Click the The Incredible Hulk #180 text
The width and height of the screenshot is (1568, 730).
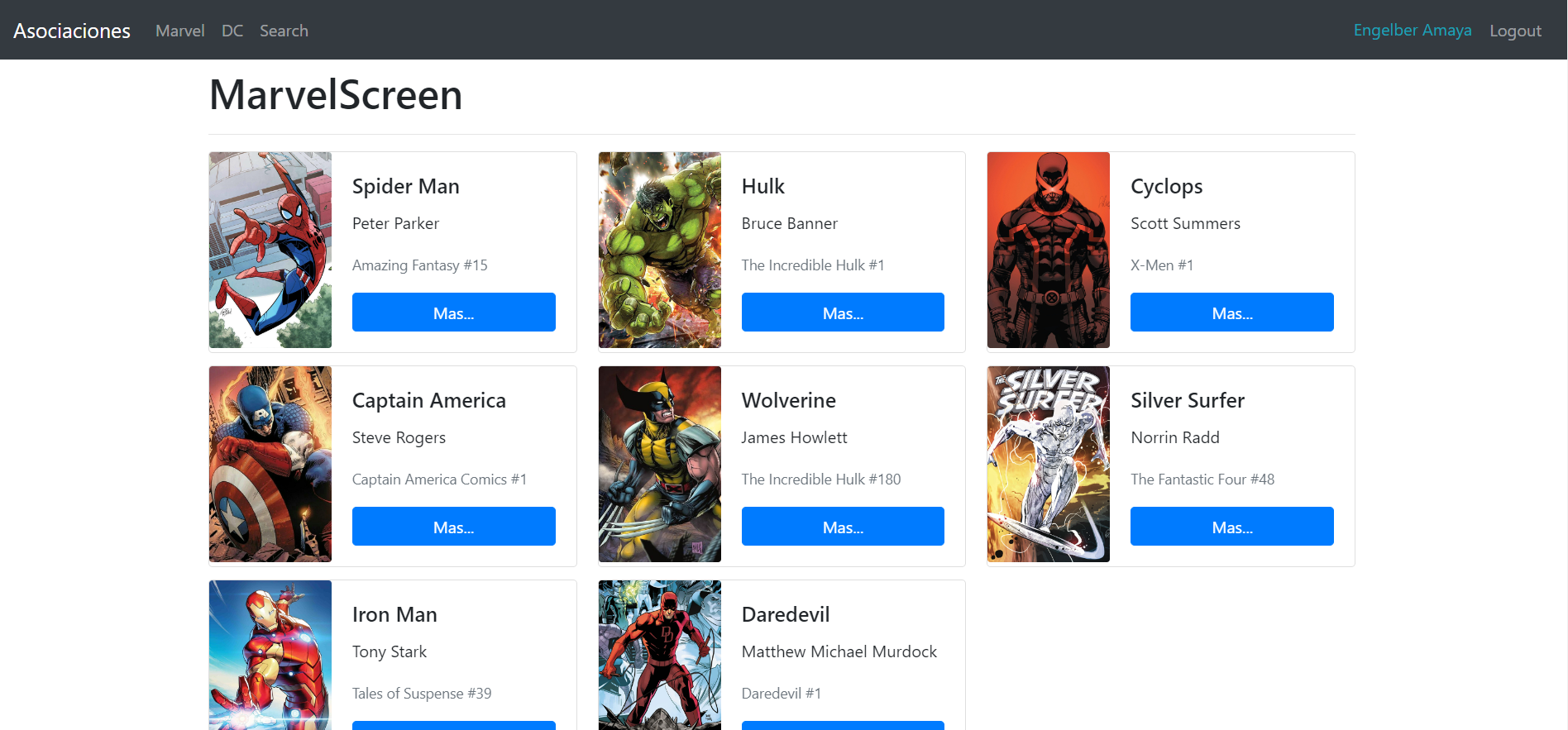point(821,479)
